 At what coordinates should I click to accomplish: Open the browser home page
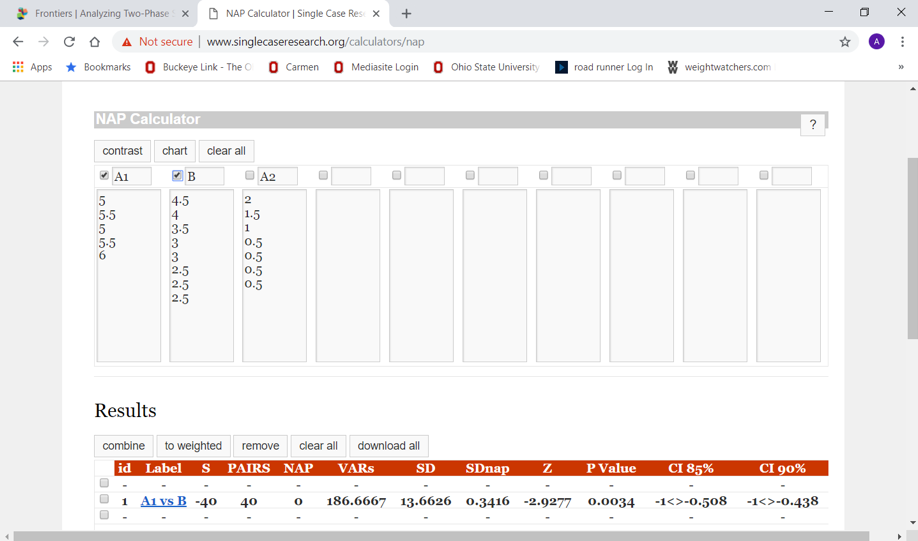tap(95, 42)
